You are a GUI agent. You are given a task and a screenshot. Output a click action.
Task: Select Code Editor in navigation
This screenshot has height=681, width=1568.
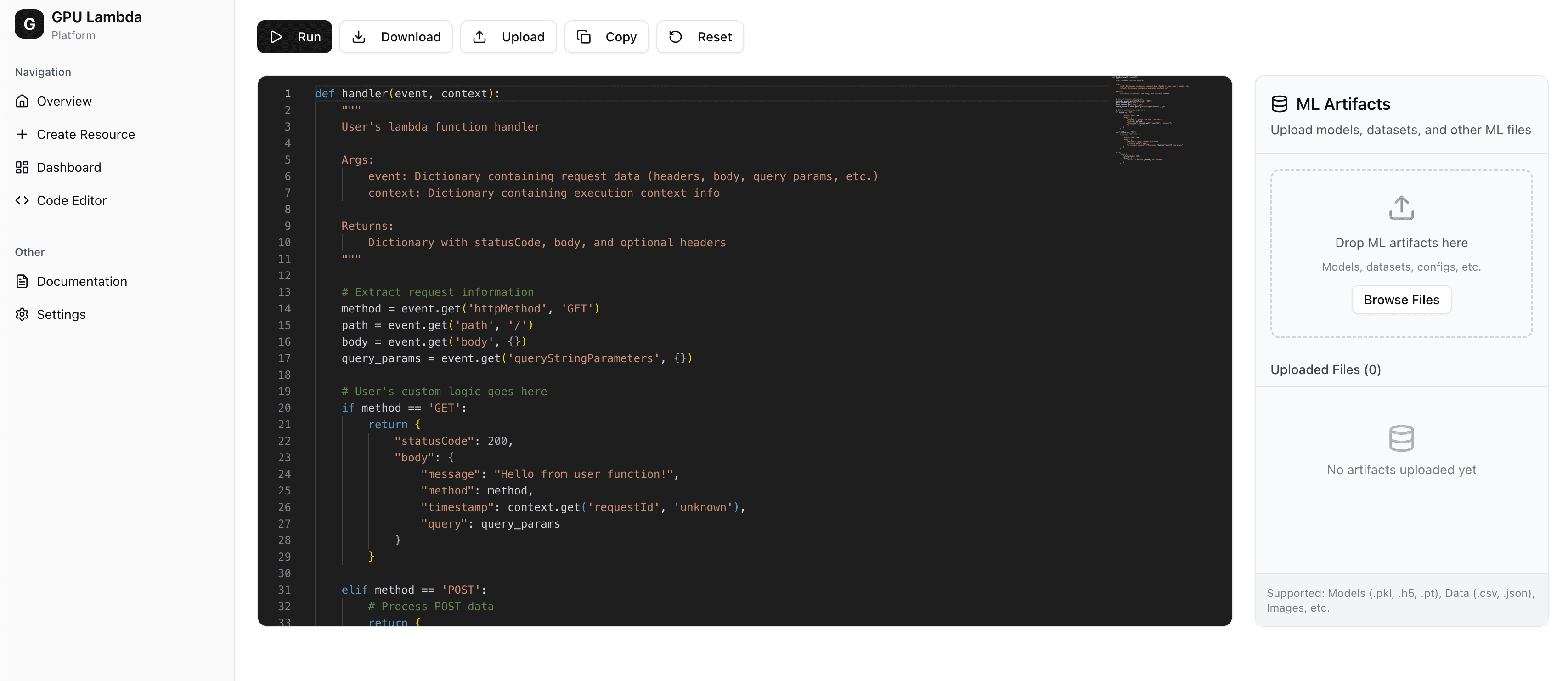(x=71, y=200)
